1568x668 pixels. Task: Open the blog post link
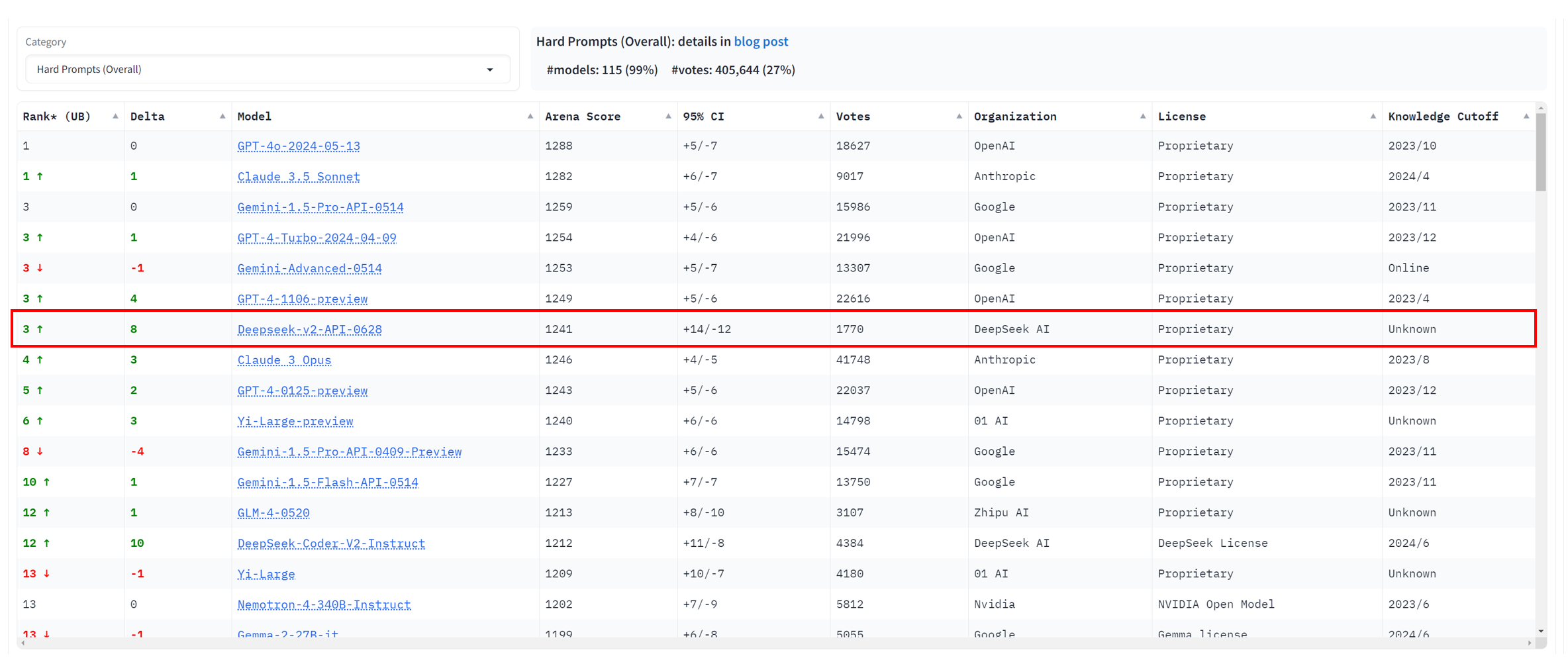click(x=761, y=42)
